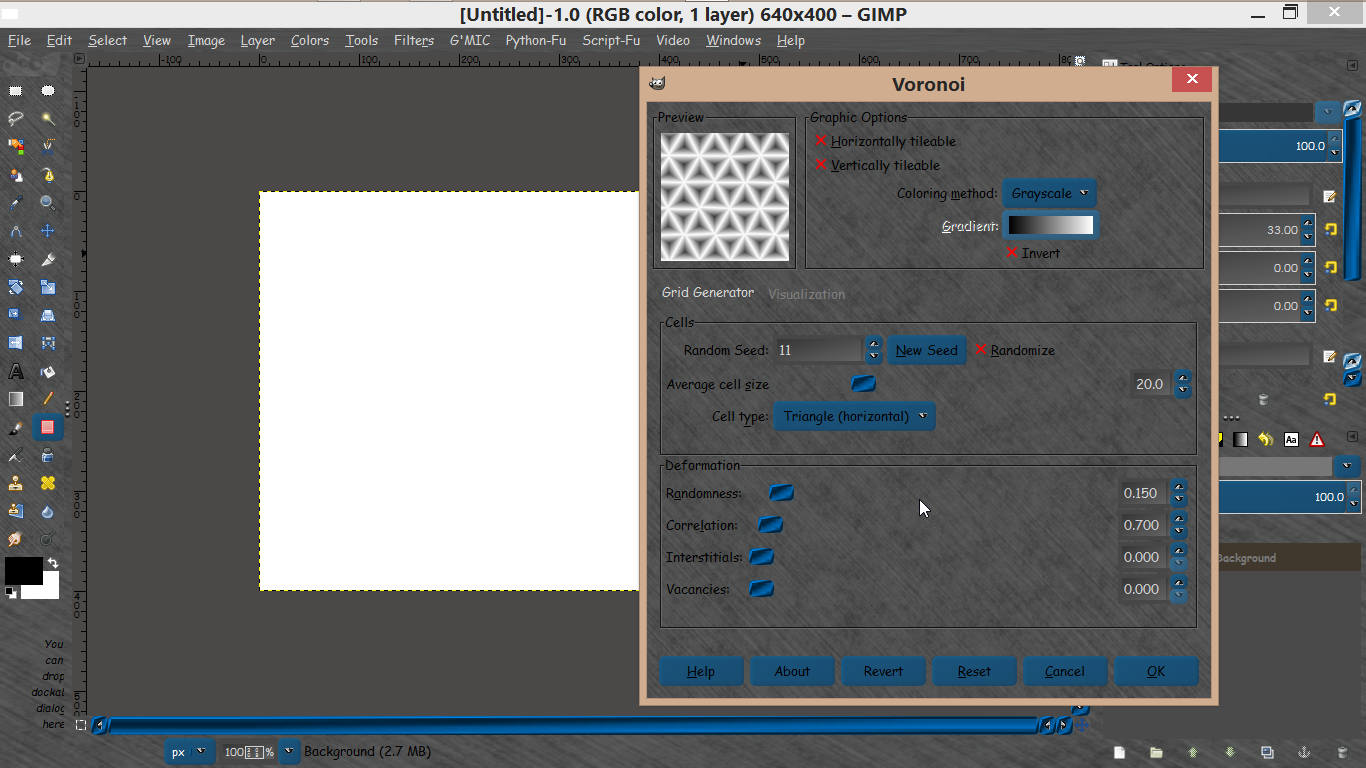Click the Reset button in Voronoi dialog
The height and width of the screenshot is (768, 1366).
974,671
